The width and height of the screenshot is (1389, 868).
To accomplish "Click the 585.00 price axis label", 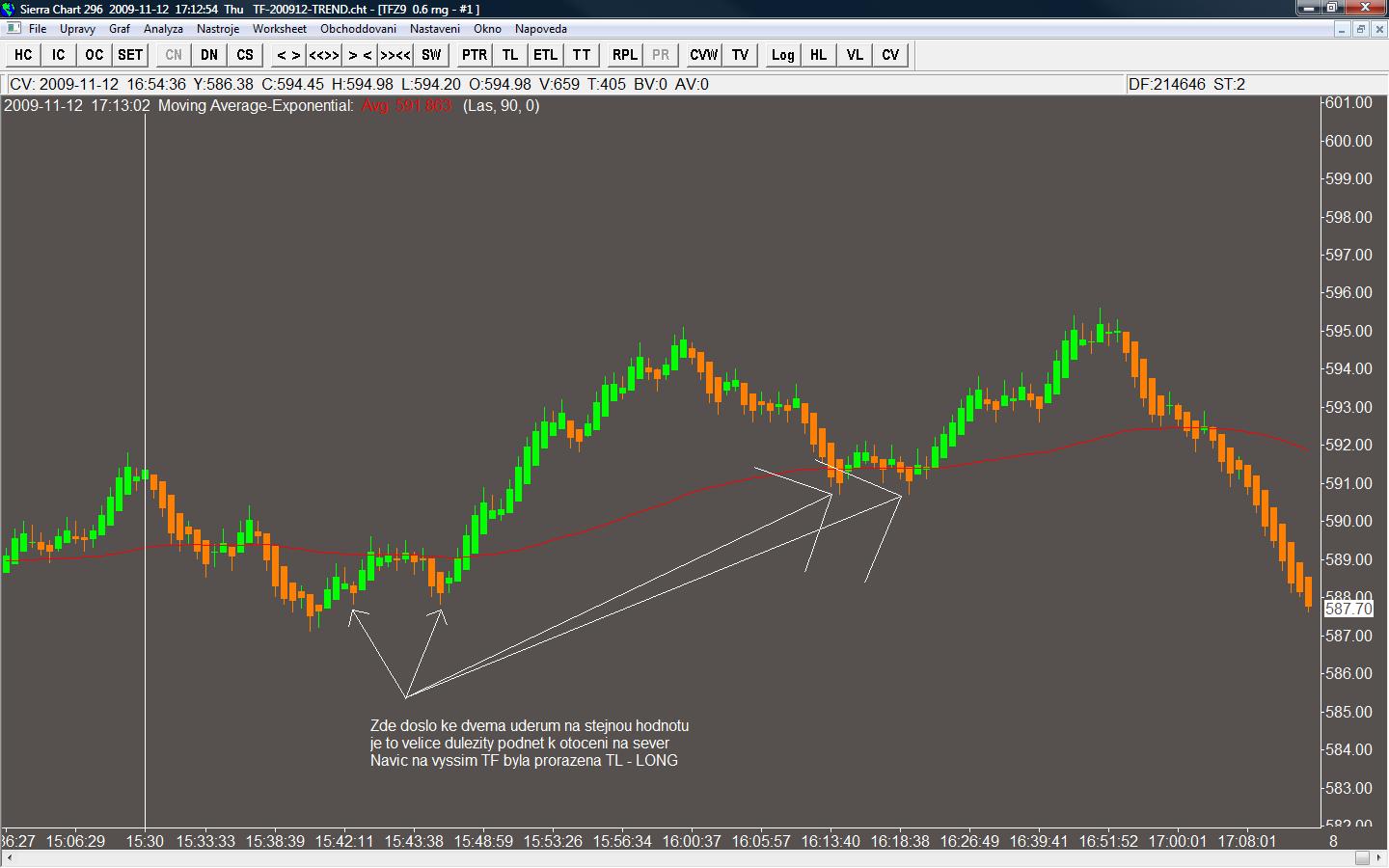I will click(1348, 712).
